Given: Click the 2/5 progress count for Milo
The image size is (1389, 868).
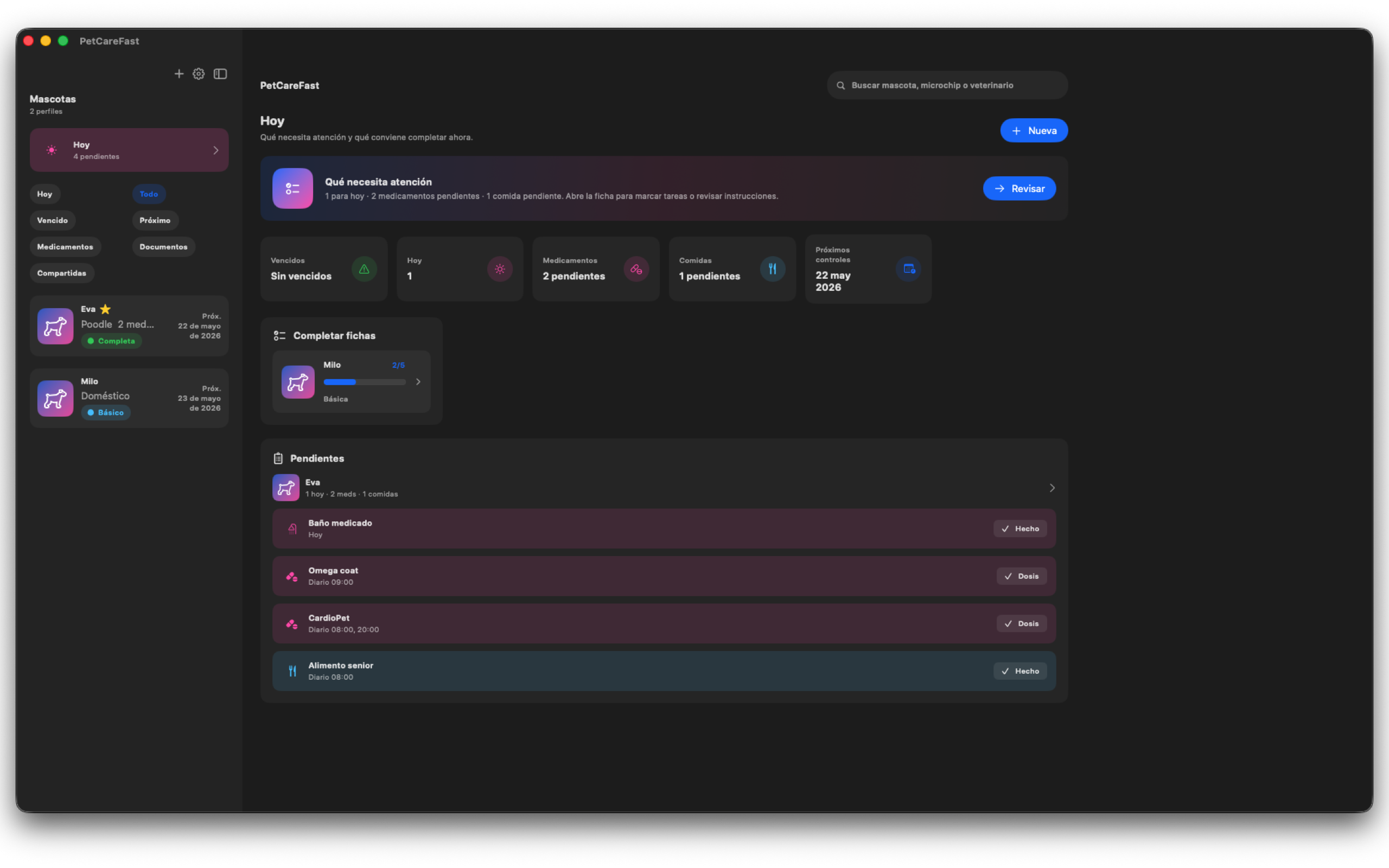Looking at the screenshot, I should 398,365.
